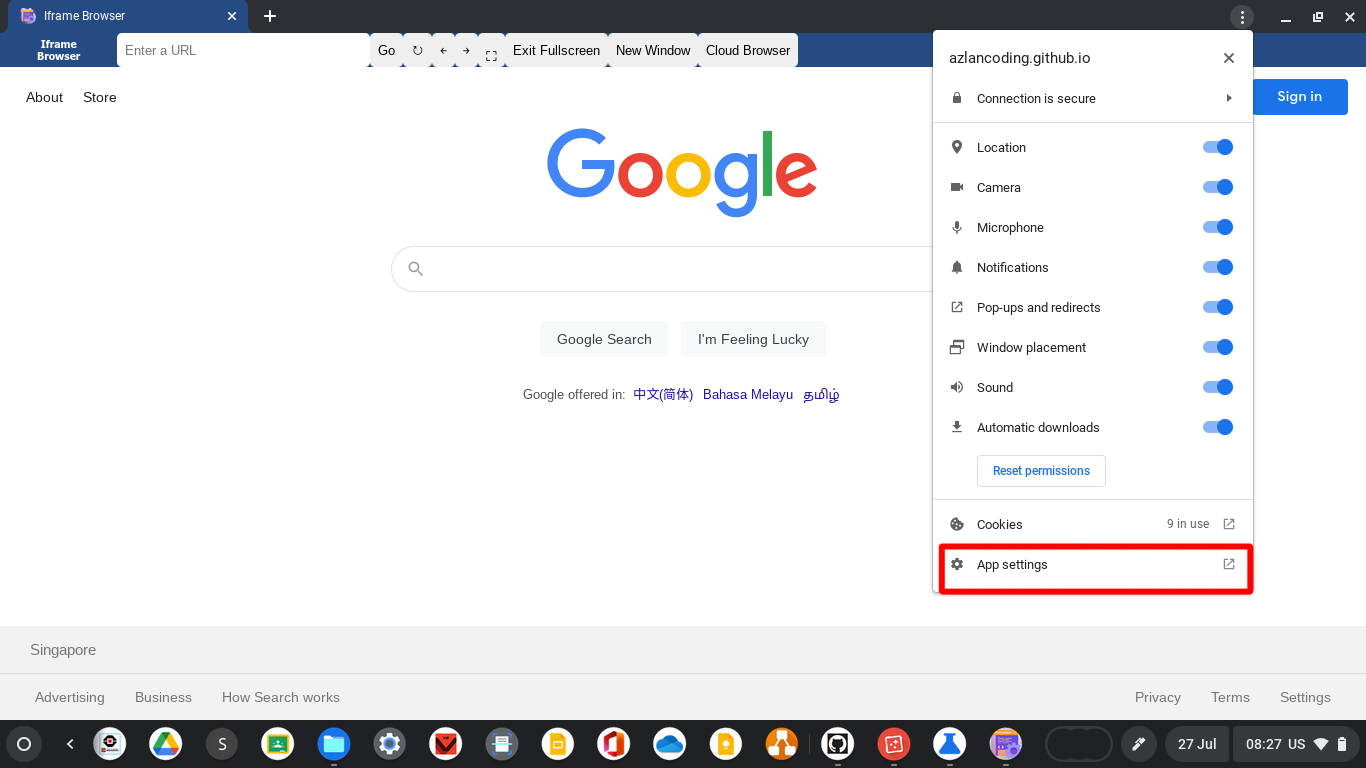Screen dimensions: 1366x768
Task: Click the Camera icon in permissions
Action: point(957,187)
